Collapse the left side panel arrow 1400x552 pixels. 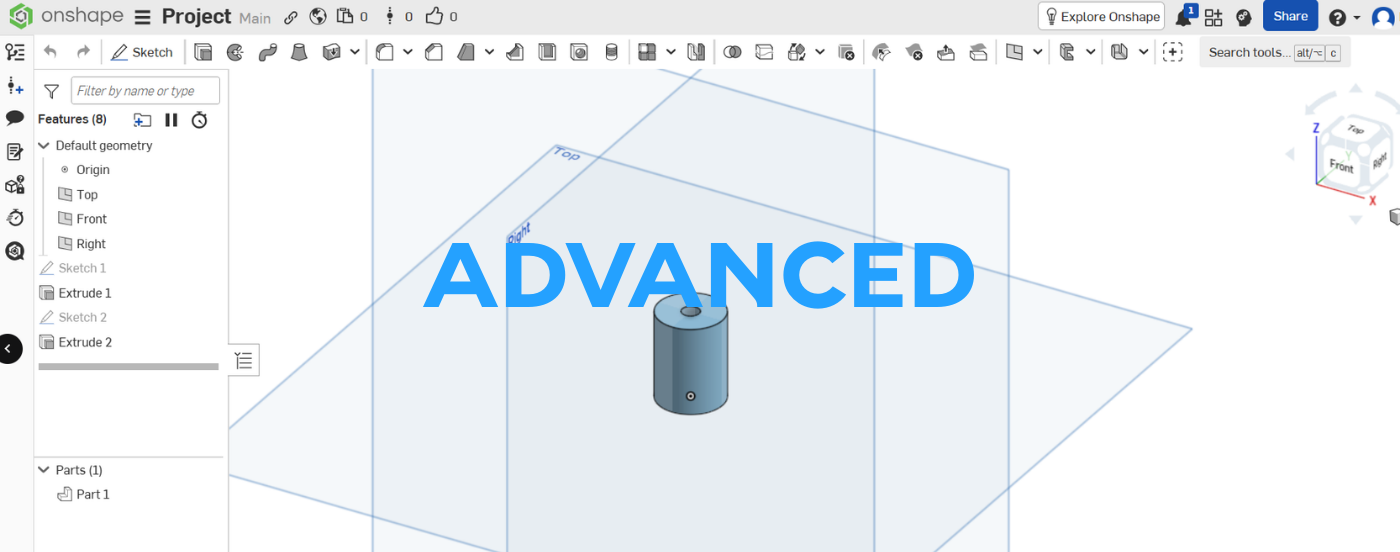tap(9, 349)
